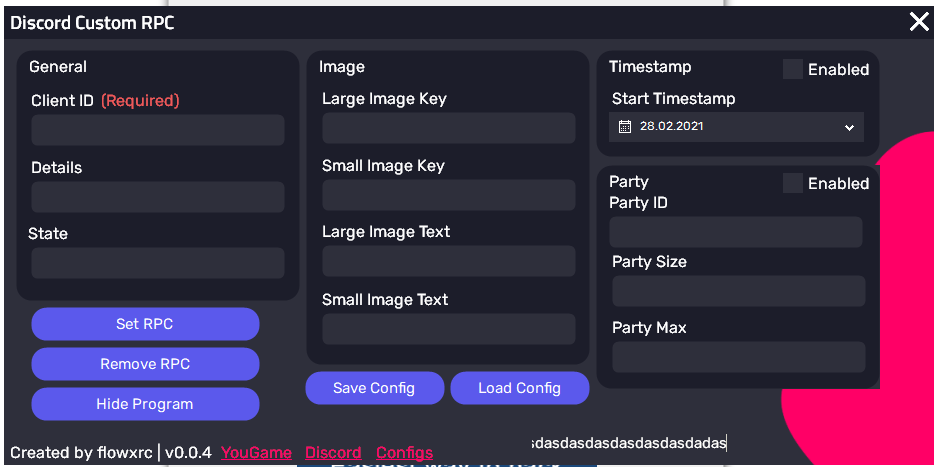Screen dimensions: 942x467
Task: Click the Load Config button
Action: coord(520,388)
